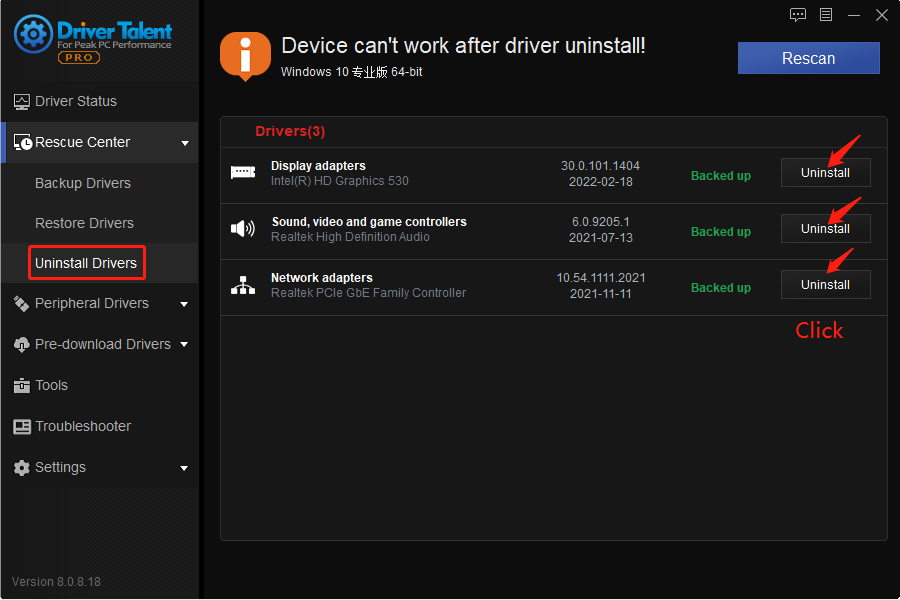Click the Rescue Center clock icon
The height and width of the screenshot is (600, 900).
(22, 142)
